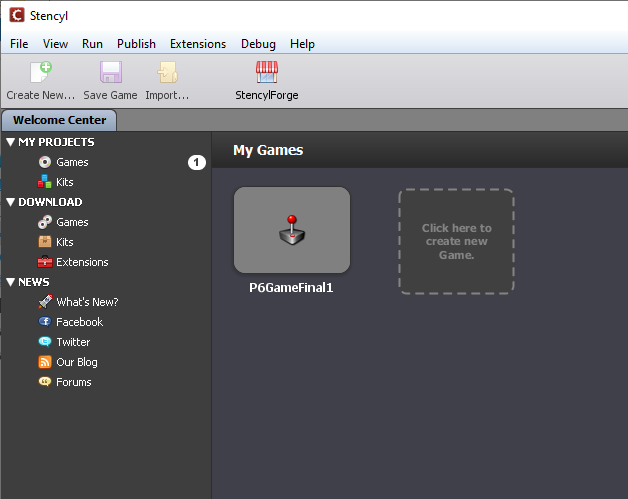Viewport: 628px width, 499px height.
Task: Open Kits text under Download
Action: [64, 242]
